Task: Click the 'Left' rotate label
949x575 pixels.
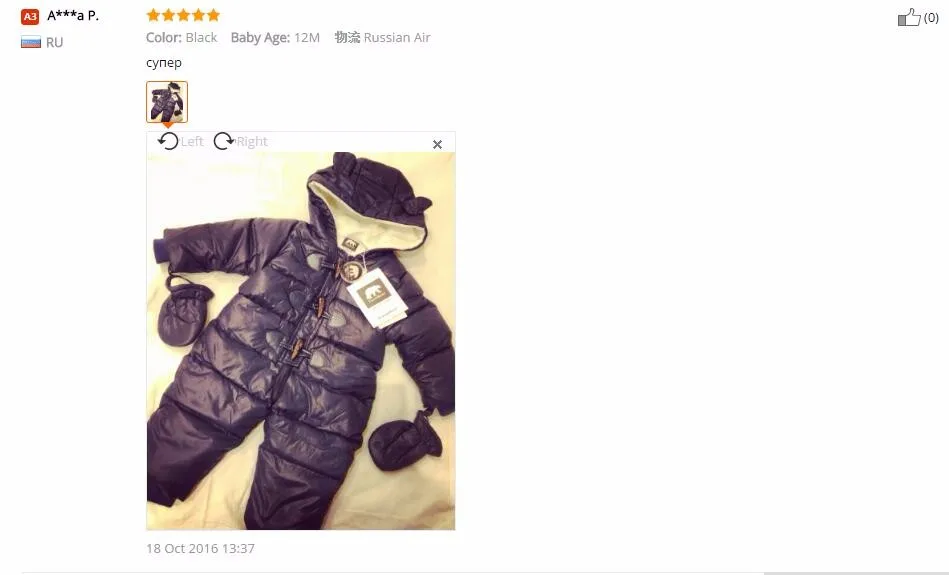Action: click(x=192, y=142)
